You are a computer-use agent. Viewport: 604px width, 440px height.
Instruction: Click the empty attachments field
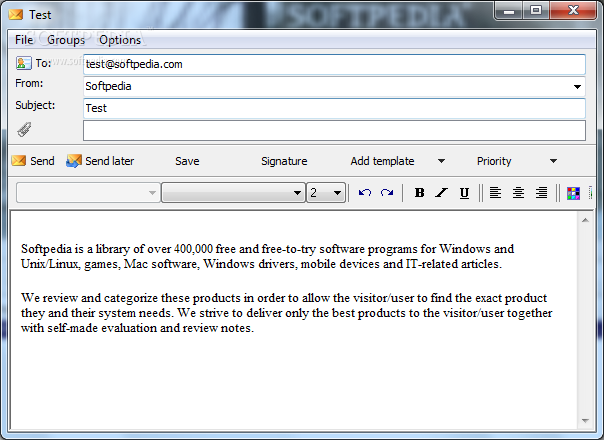(334, 130)
